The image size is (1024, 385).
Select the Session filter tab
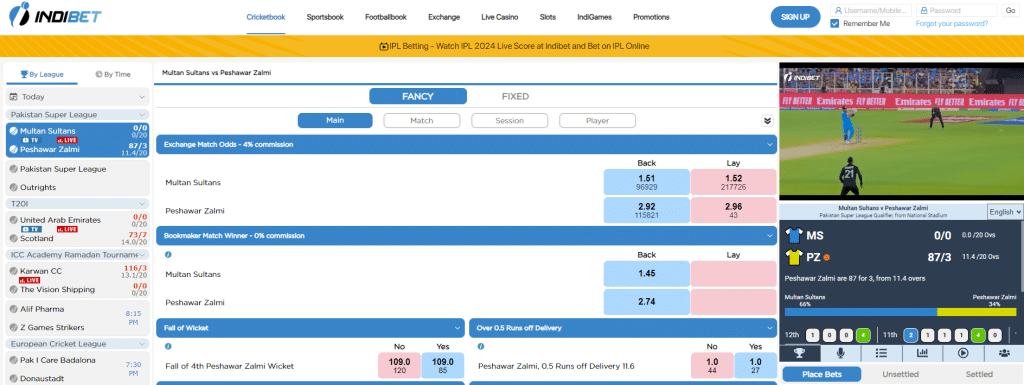coord(509,121)
